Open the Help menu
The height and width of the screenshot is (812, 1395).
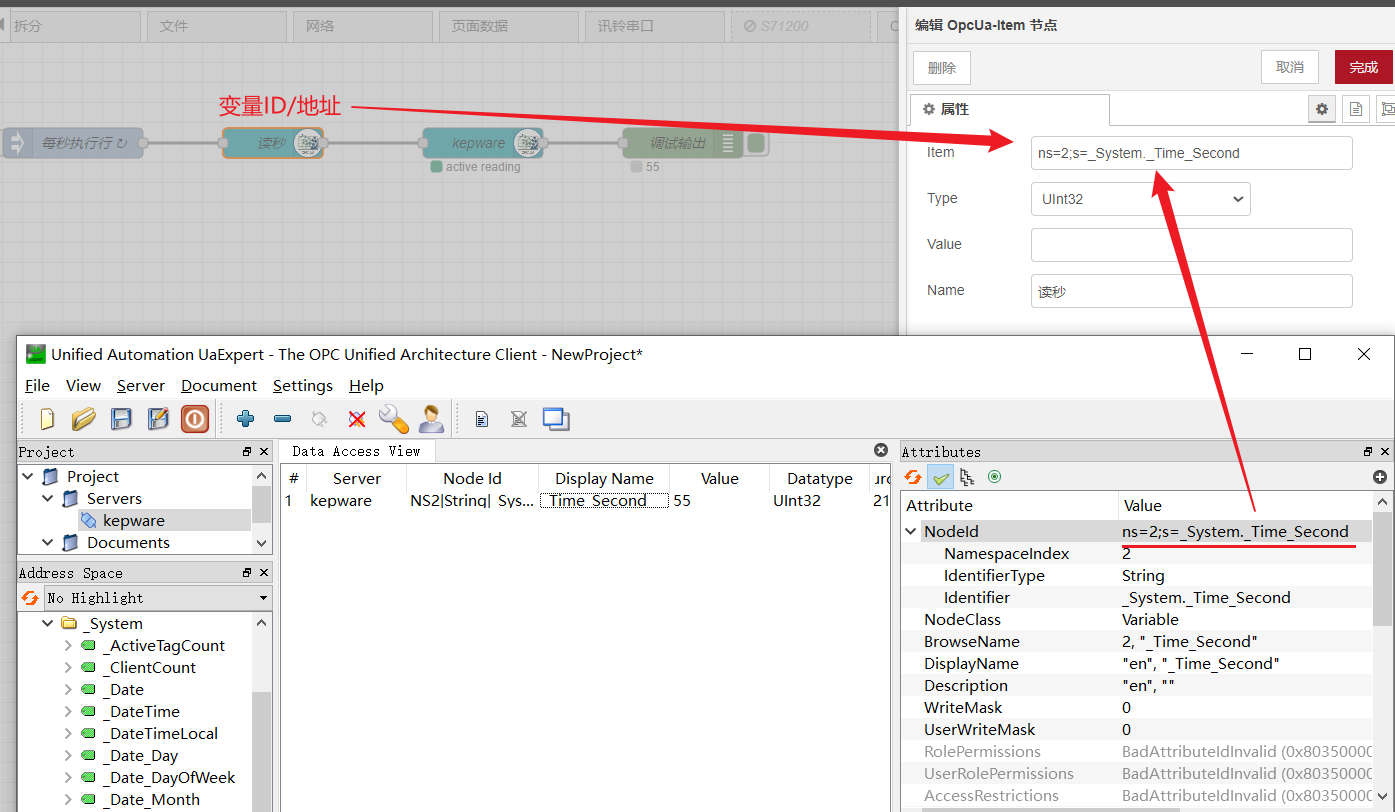point(367,386)
